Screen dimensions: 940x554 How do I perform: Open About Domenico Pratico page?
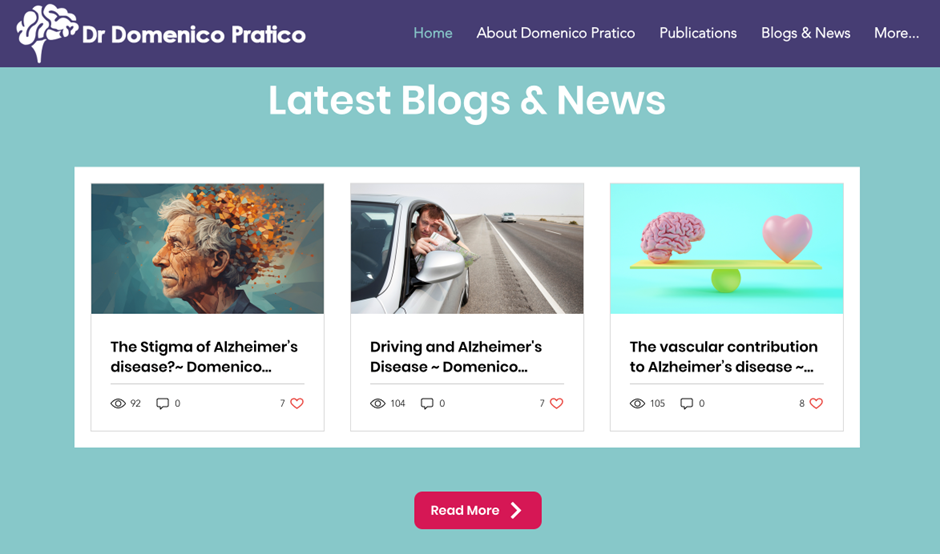556,33
